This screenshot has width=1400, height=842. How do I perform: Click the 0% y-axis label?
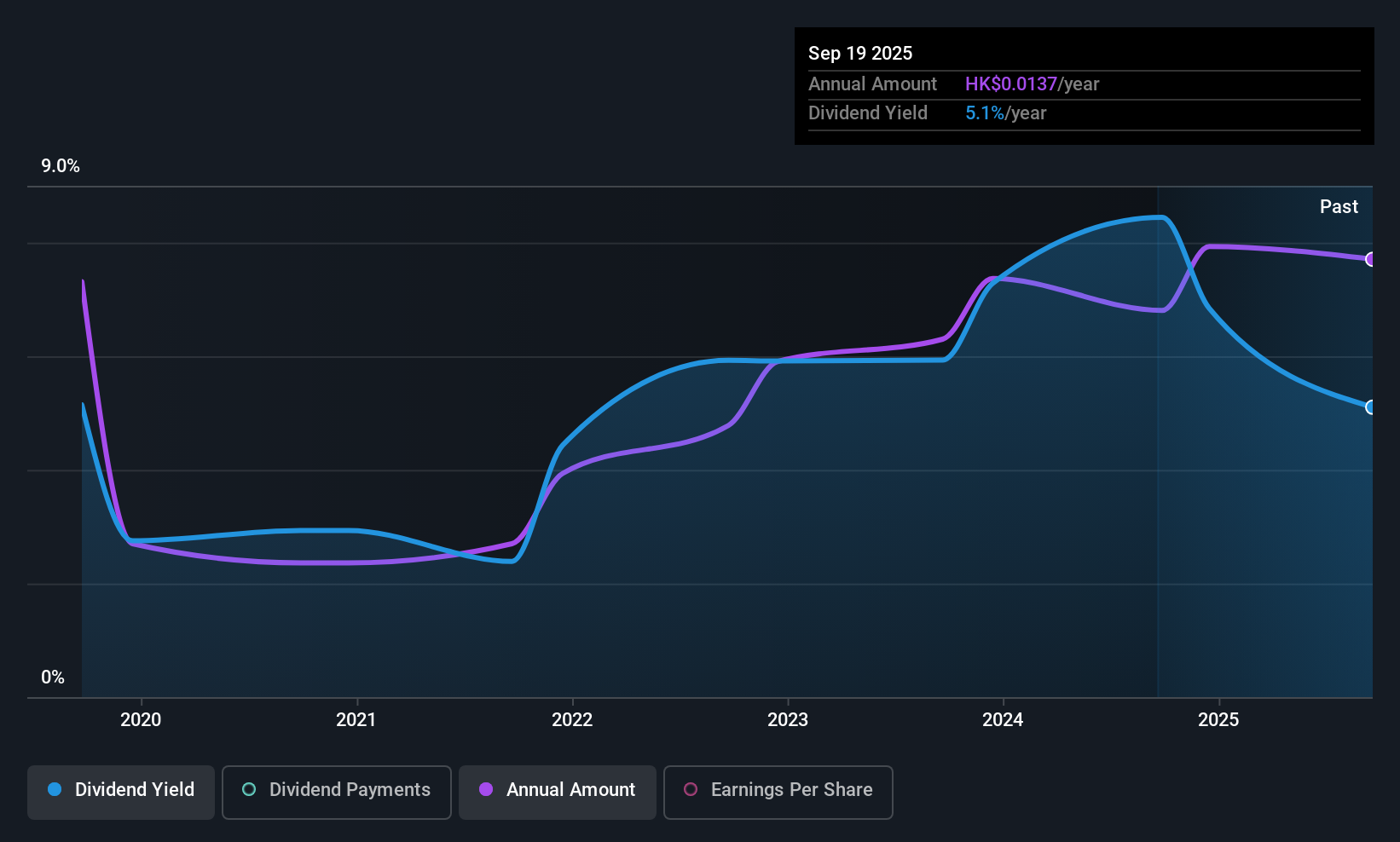coord(53,677)
